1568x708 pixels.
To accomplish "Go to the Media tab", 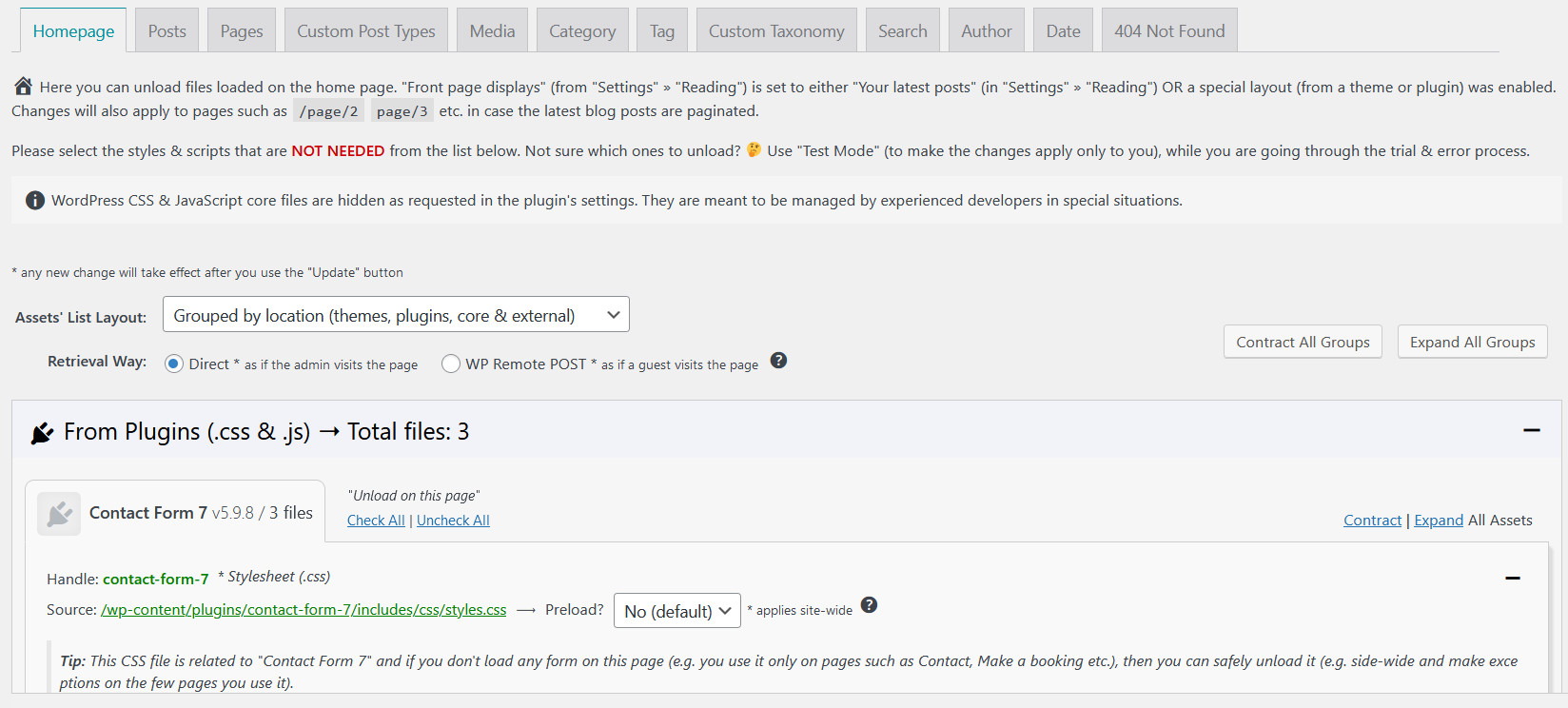I will 493,30.
